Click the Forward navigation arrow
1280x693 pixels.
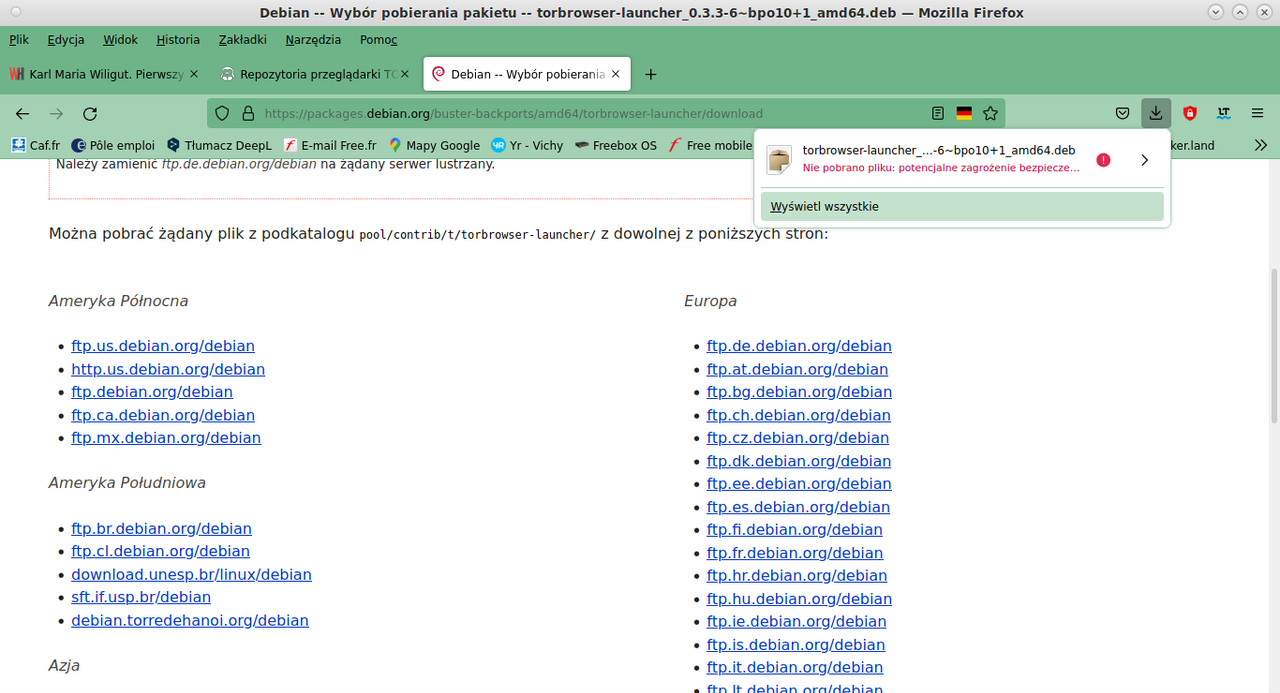click(56, 114)
